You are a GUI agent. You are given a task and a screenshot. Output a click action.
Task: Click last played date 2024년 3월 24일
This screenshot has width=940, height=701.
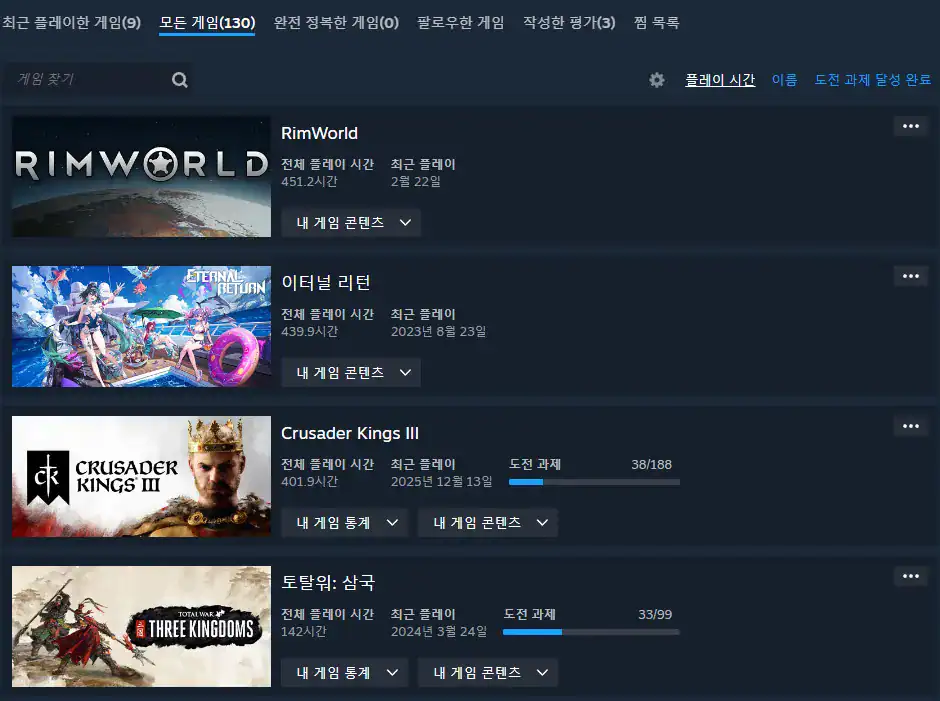click(439, 631)
